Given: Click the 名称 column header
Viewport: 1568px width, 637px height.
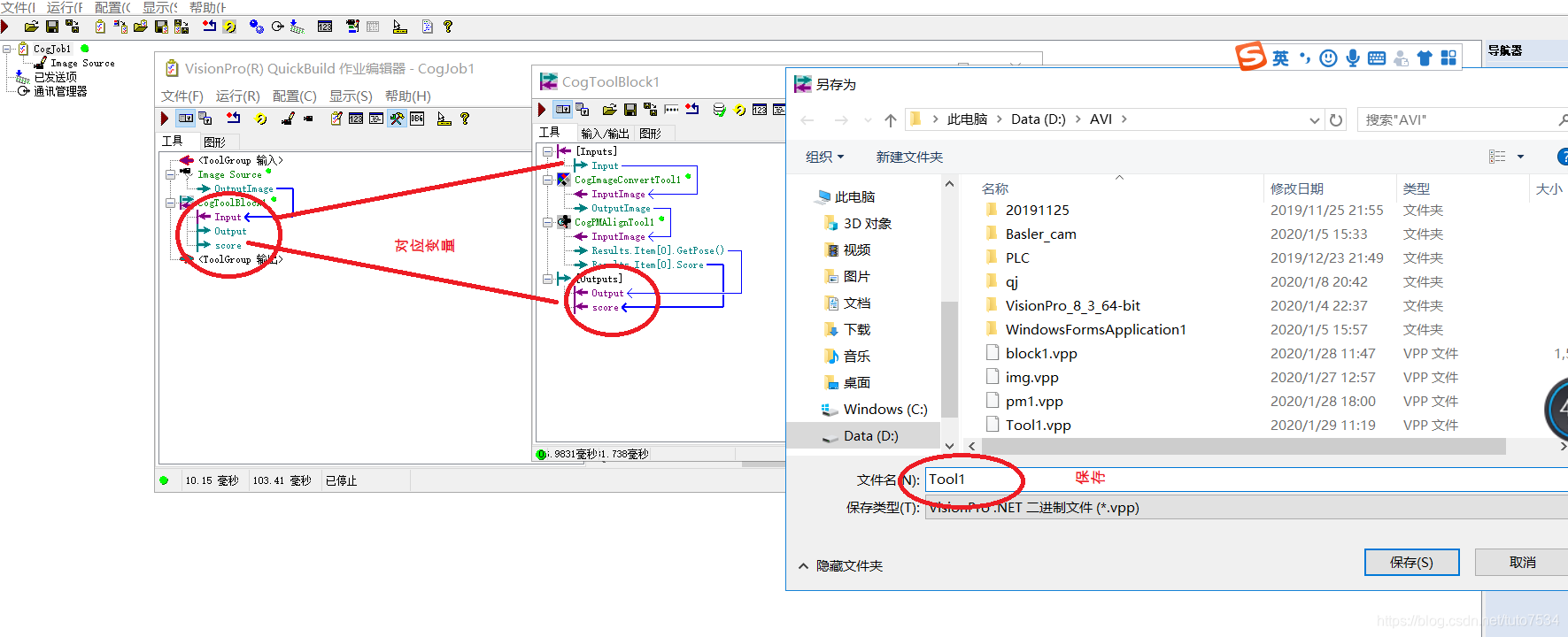Looking at the screenshot, I should click(995, 188).
